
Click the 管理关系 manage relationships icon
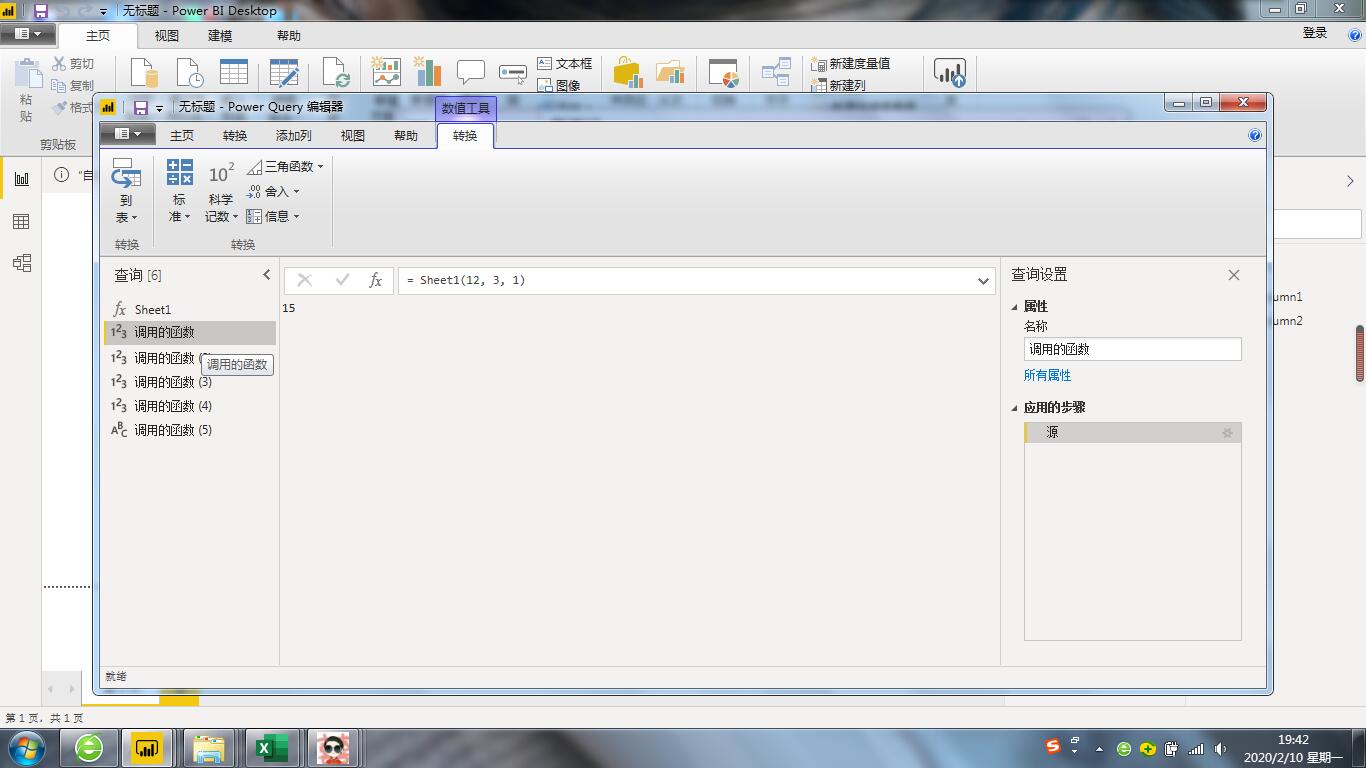[776, 72]
